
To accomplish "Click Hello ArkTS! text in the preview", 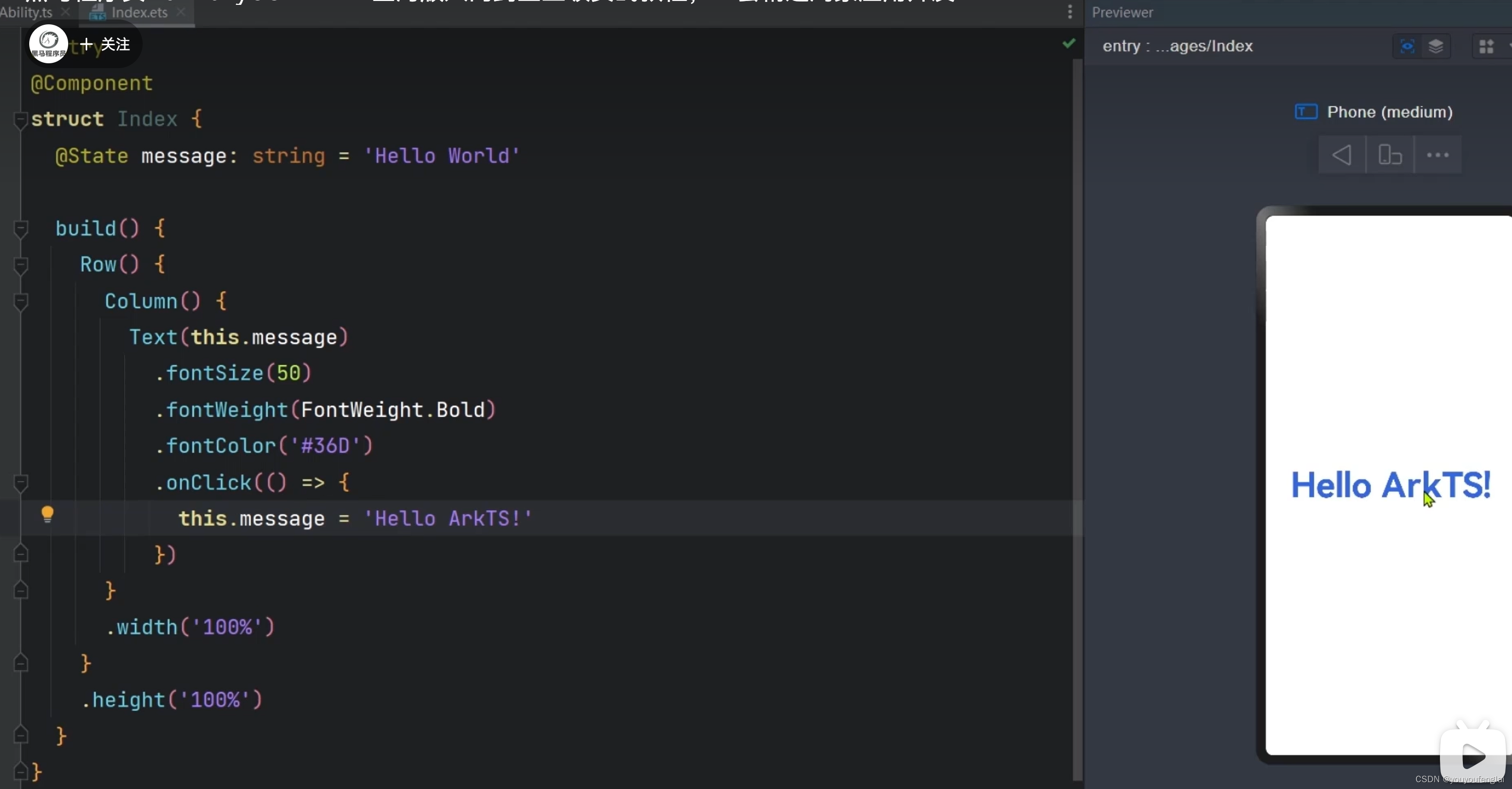I will [1390, 486].
